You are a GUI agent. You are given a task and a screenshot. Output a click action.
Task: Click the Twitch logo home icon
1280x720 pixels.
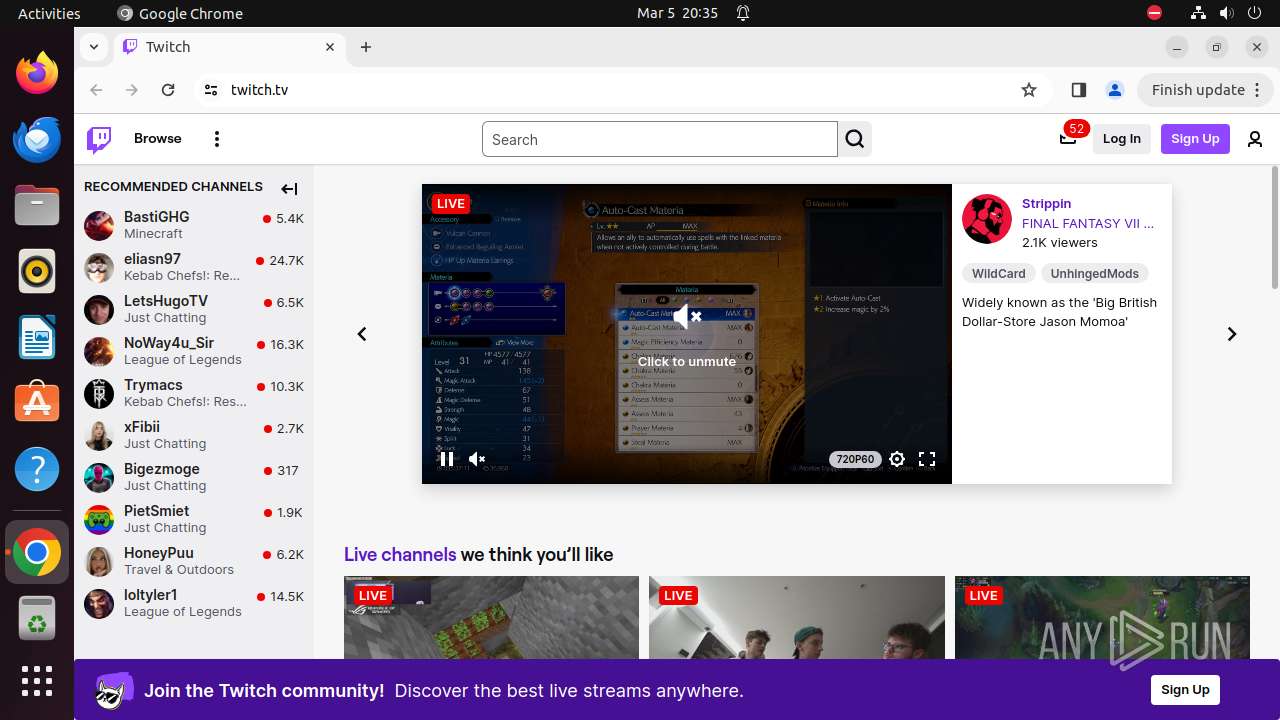click(x=99, y=139)
